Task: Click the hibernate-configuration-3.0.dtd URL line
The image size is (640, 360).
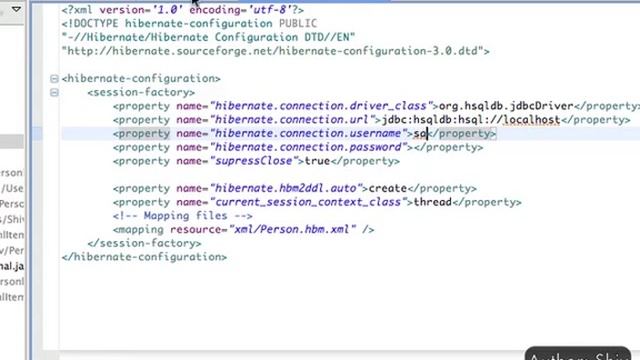Action: pyautogui.click(x=276, y=51)
